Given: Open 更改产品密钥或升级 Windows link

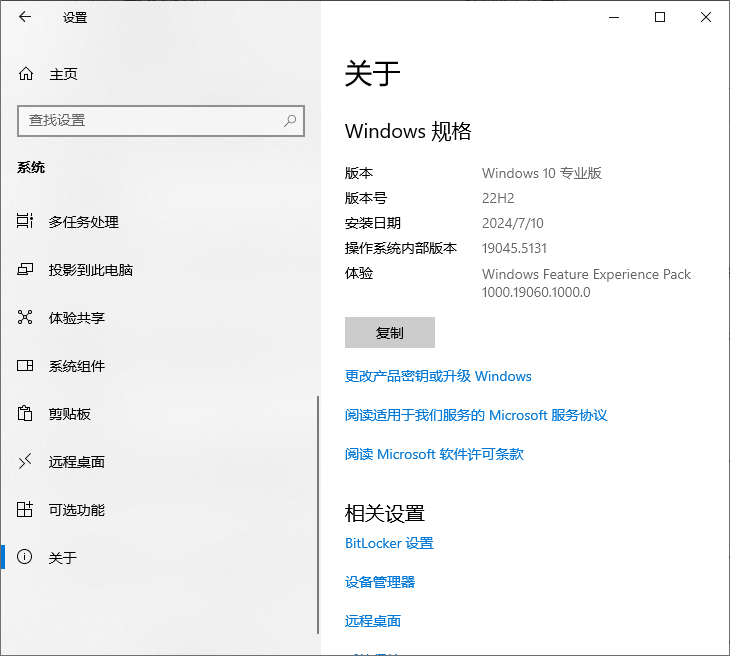Looking at the screenshot, I should pos(438,377).
